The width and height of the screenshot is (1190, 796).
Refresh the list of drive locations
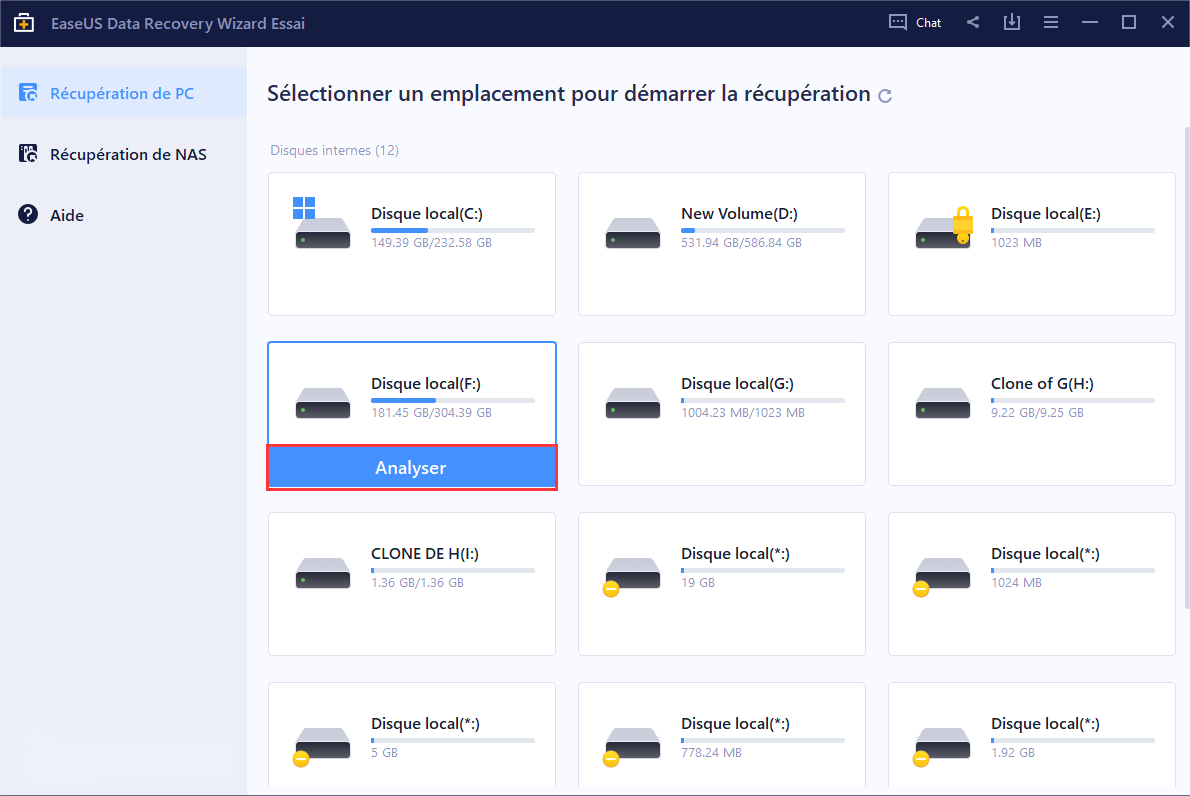click(885, 95)
